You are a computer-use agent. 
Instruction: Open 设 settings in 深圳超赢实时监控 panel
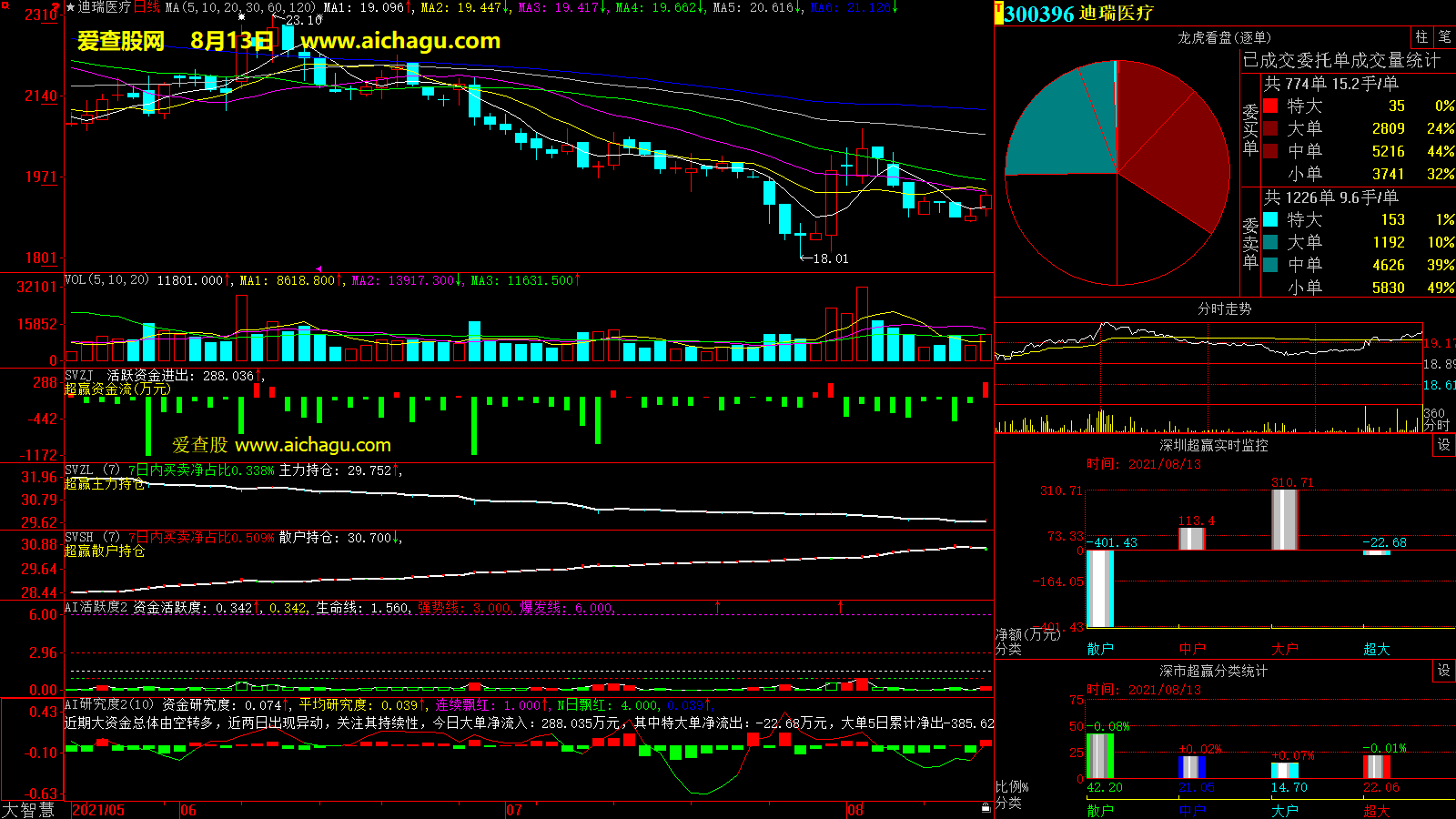(1444, 445)
